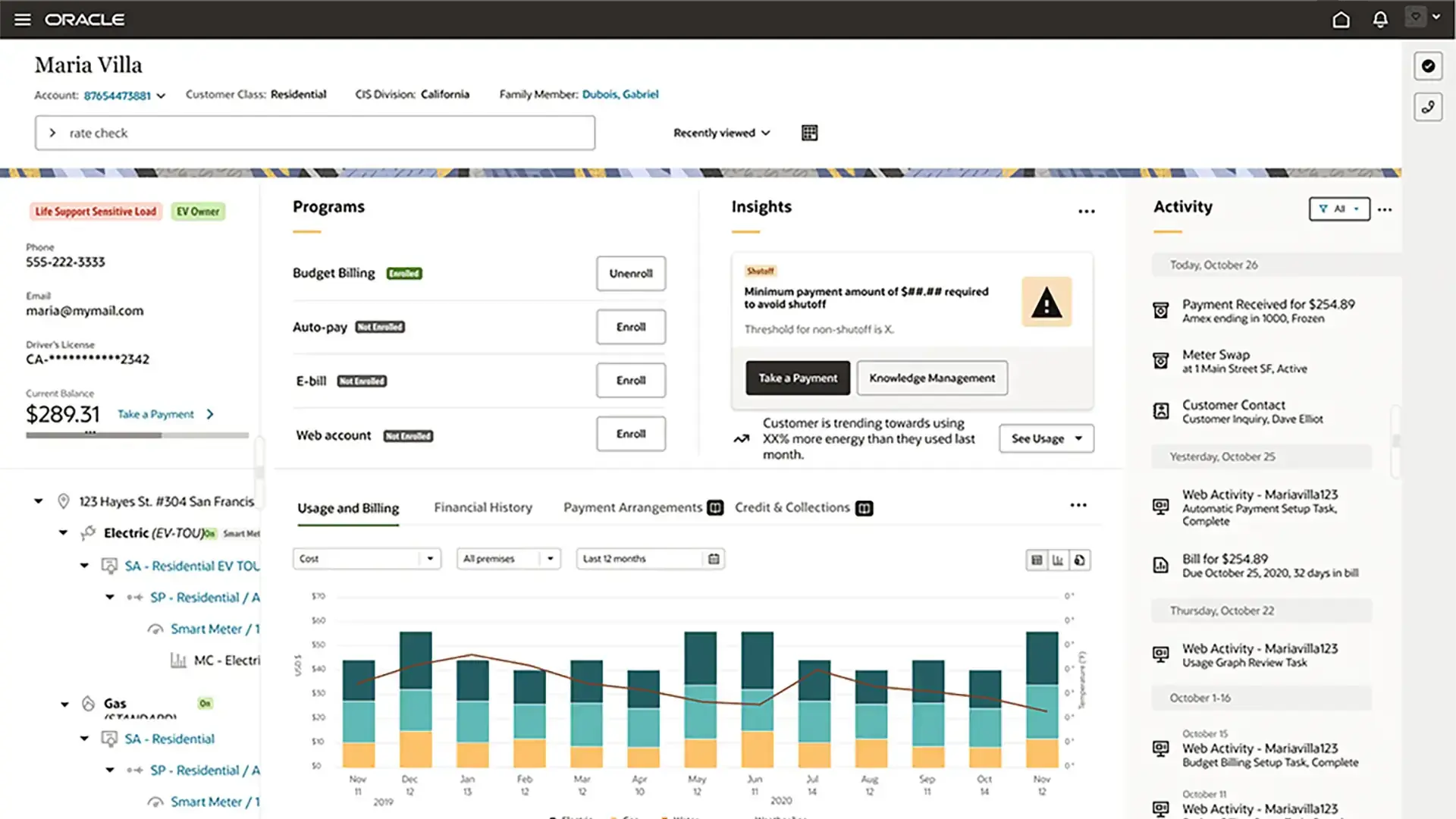Screen dimensions: 1456x819
Task: Expand the account number 87654473881 dropdown
Action: (161, 96)
